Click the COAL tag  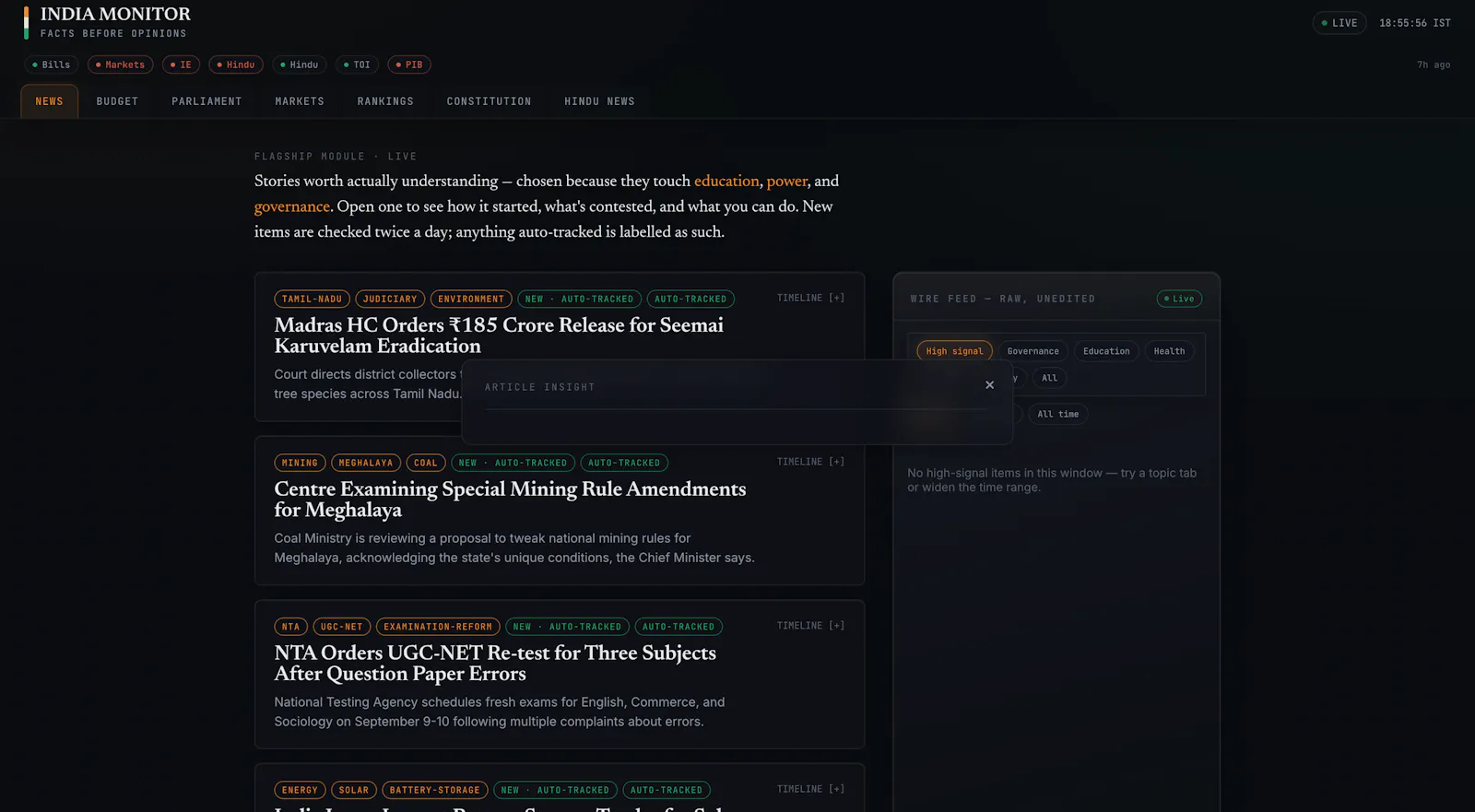[x=426, y=463]
